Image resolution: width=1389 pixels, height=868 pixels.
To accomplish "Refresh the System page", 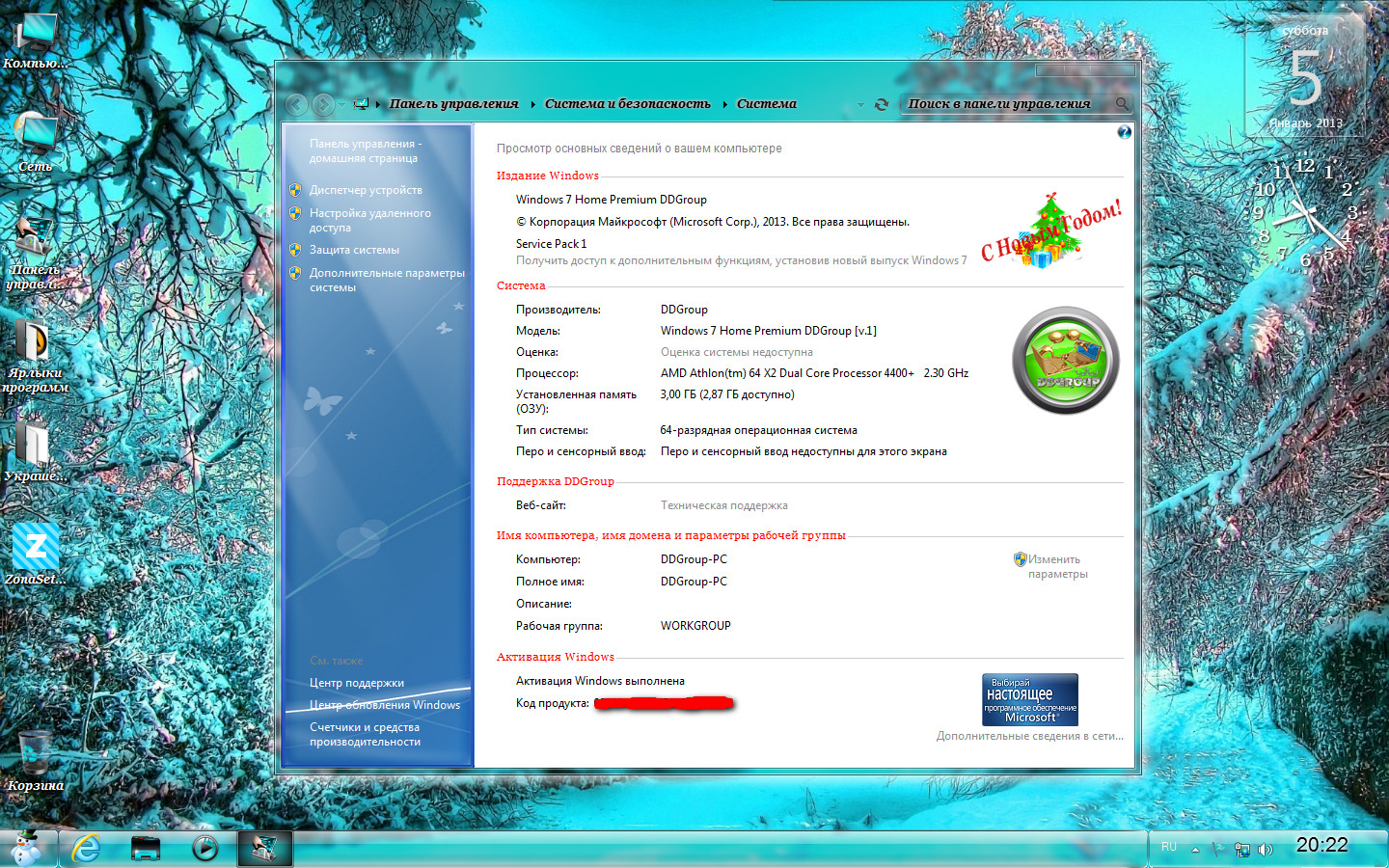I will coord(882,104).
